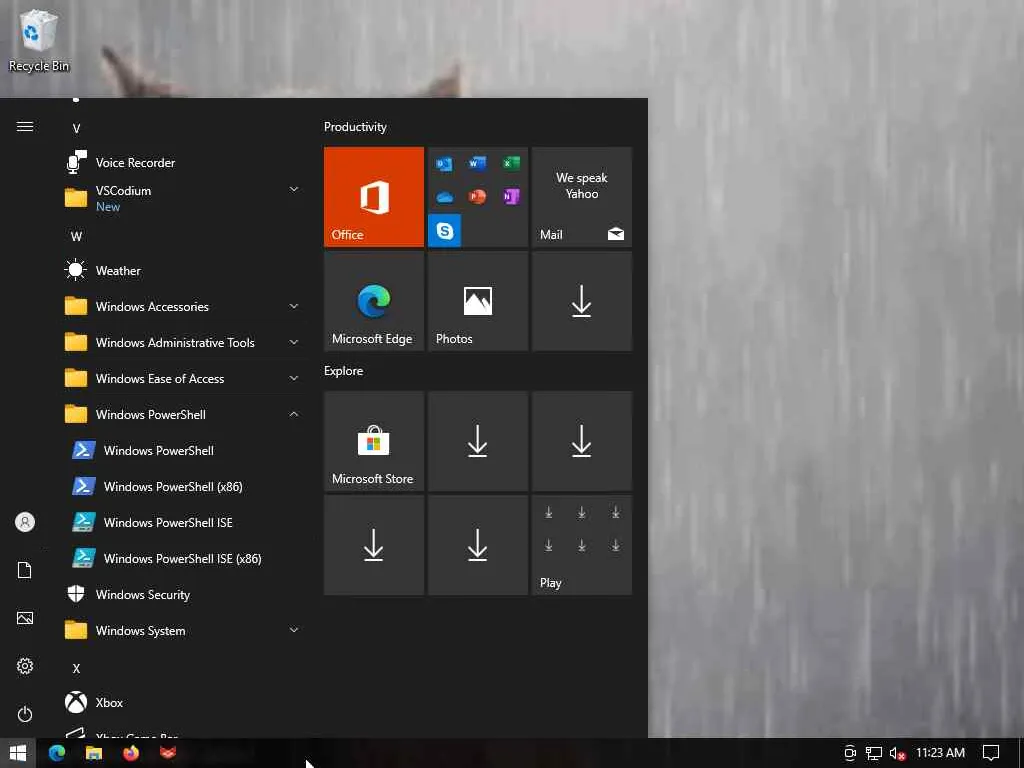Click the Meet Now tray icon

[x=850, y=754]
